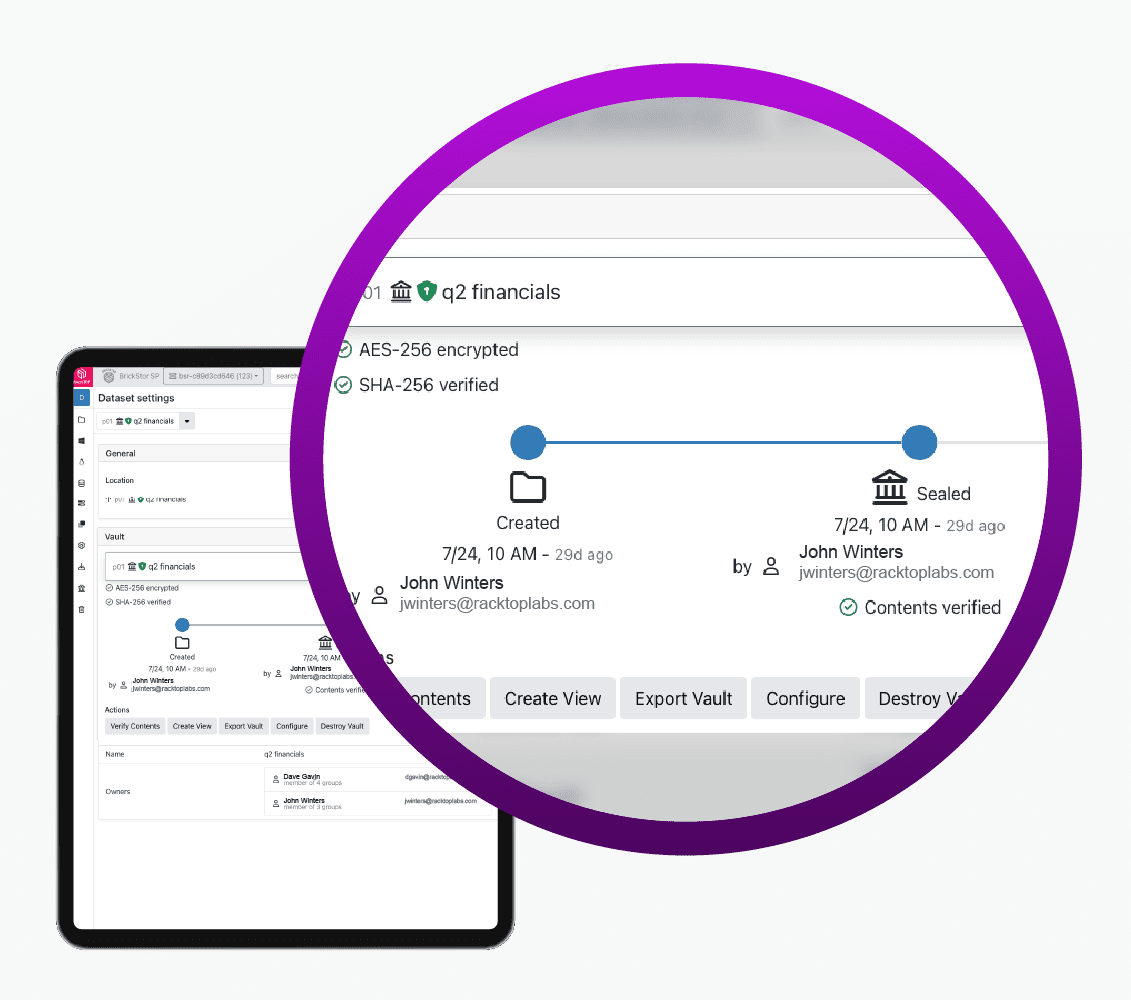Click Configure in the magnified view
This screenshot has width=1131, height=1000.
[x=806, y=698]
